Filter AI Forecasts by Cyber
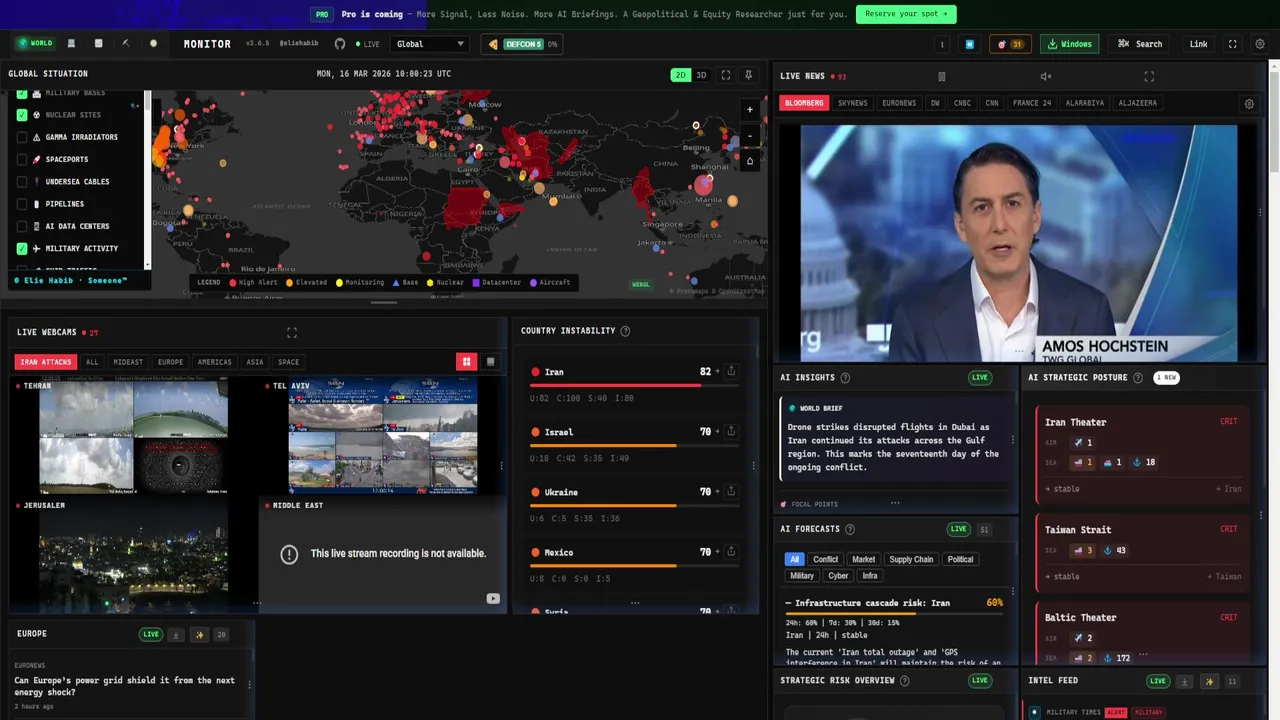 pyautogui.click(x=838, y=575)
